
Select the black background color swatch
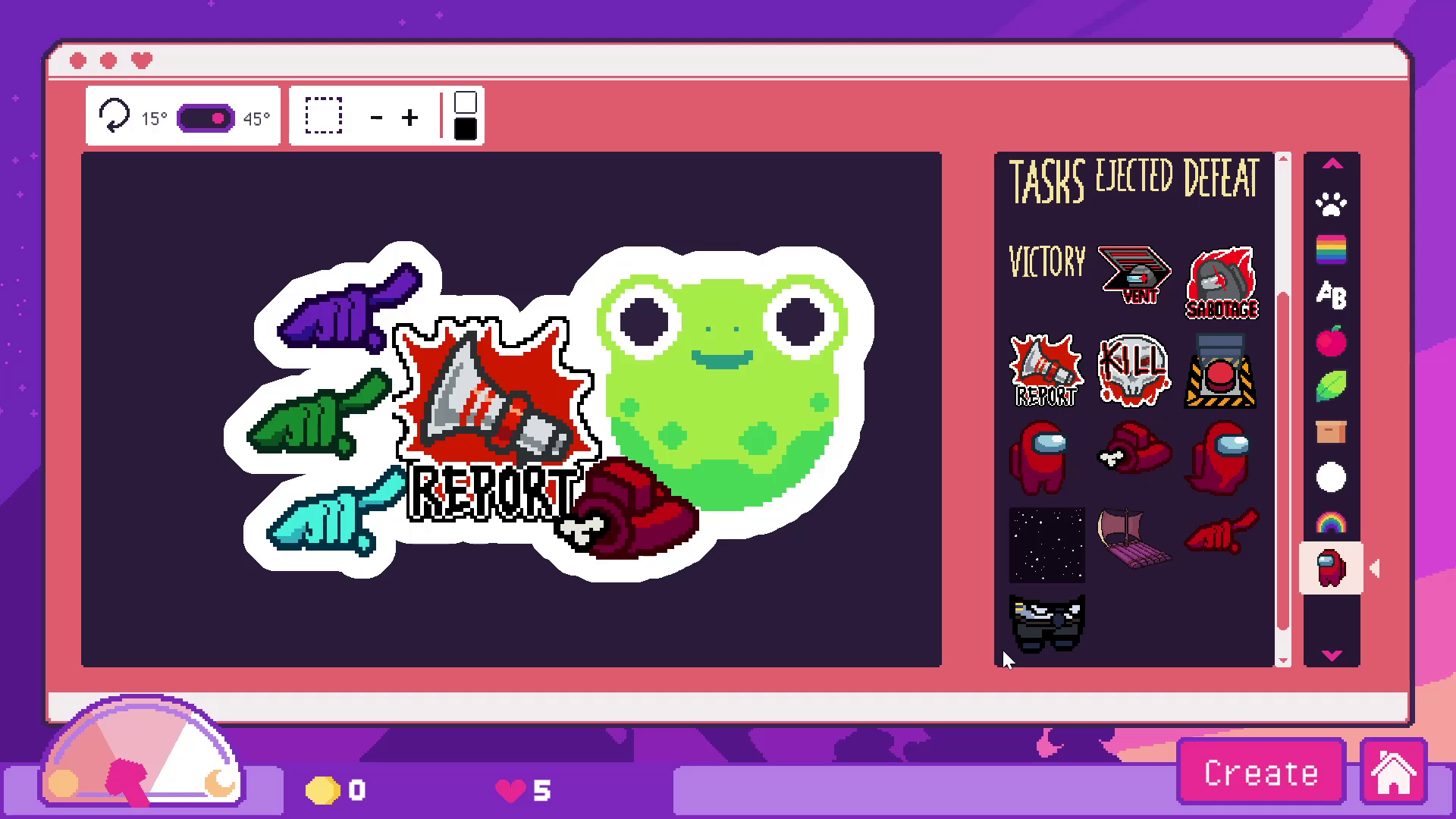click(x=465, y=130)
